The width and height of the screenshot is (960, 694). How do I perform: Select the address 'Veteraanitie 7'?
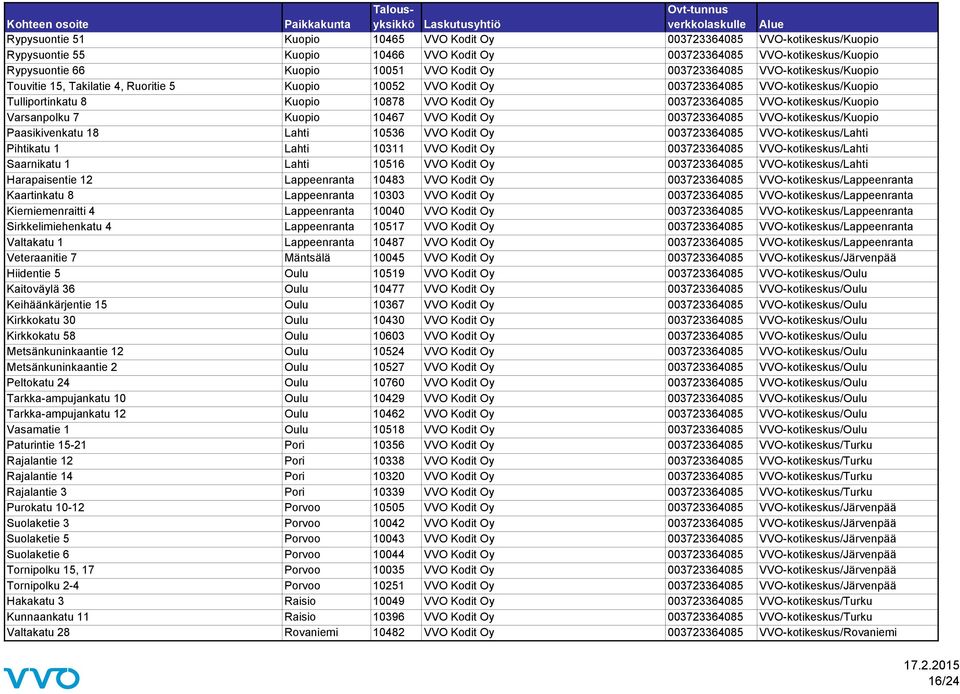tap(42, 258)
